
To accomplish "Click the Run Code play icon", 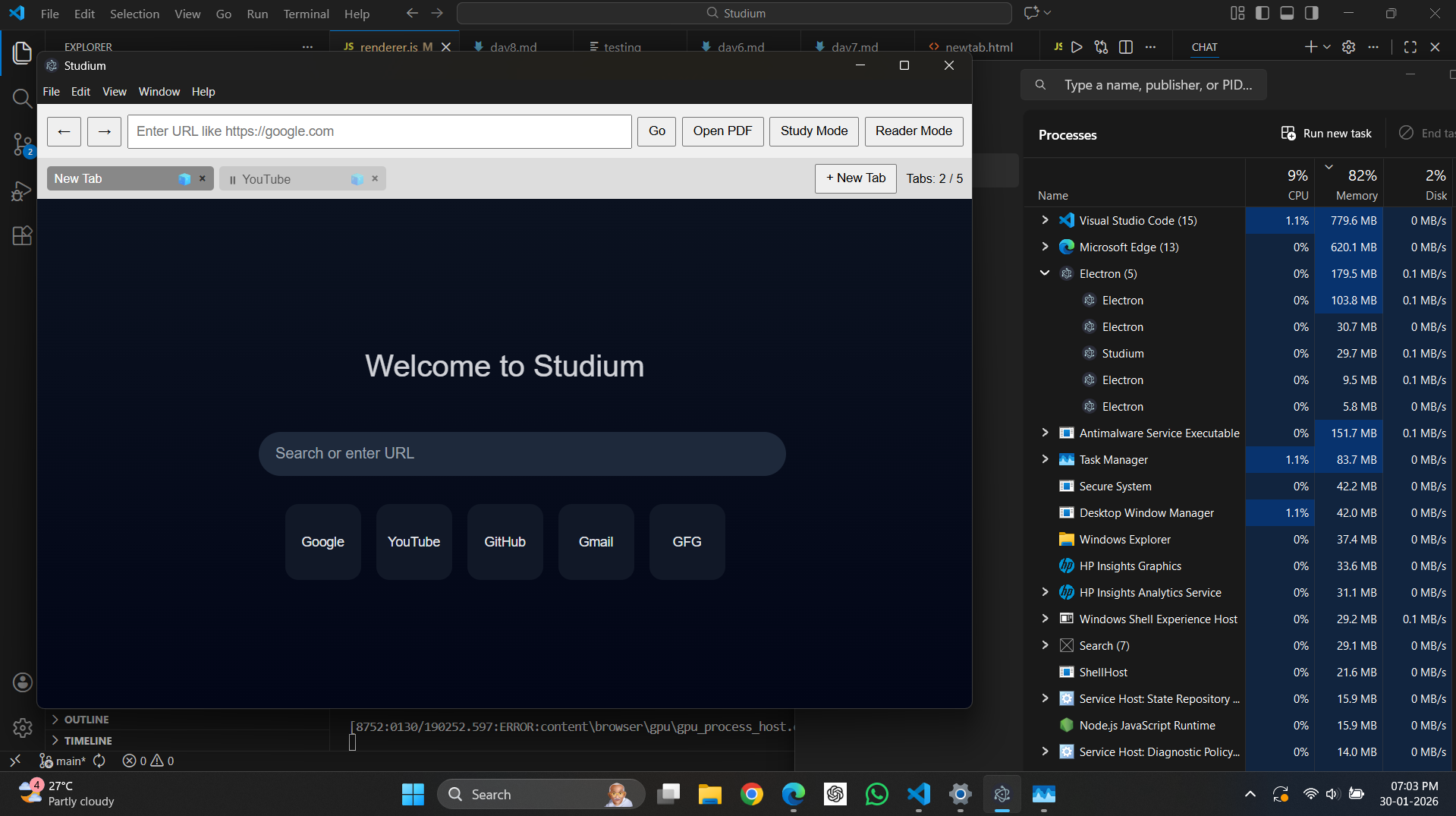I will pyautogui.click(x=1077, y=47).
